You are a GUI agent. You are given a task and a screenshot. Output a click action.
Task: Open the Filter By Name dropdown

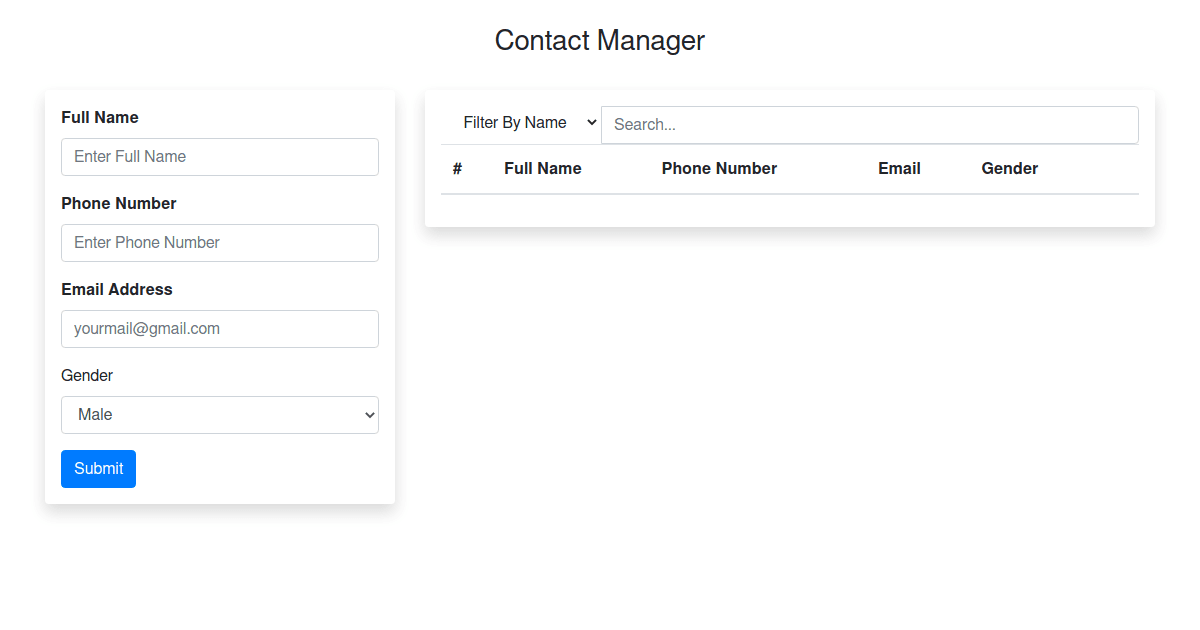tap(520, 123)
